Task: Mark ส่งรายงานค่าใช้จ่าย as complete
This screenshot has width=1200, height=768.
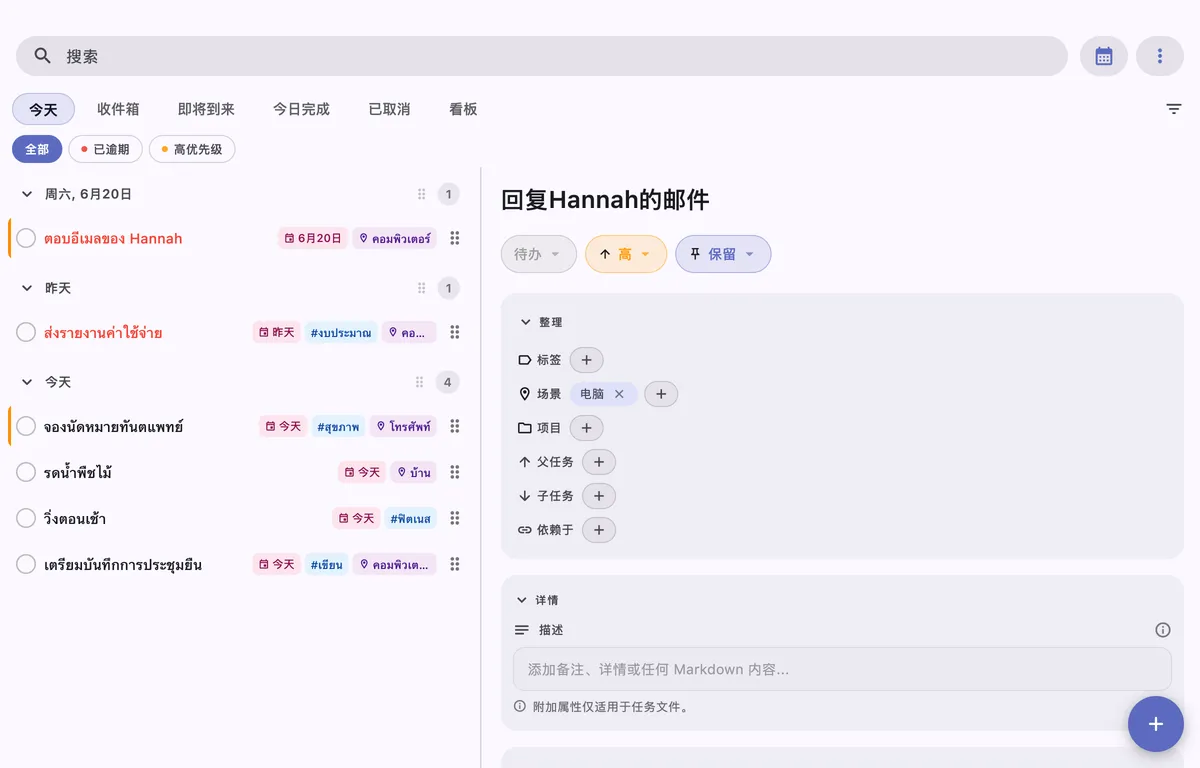Action: (x=26, y=332)
